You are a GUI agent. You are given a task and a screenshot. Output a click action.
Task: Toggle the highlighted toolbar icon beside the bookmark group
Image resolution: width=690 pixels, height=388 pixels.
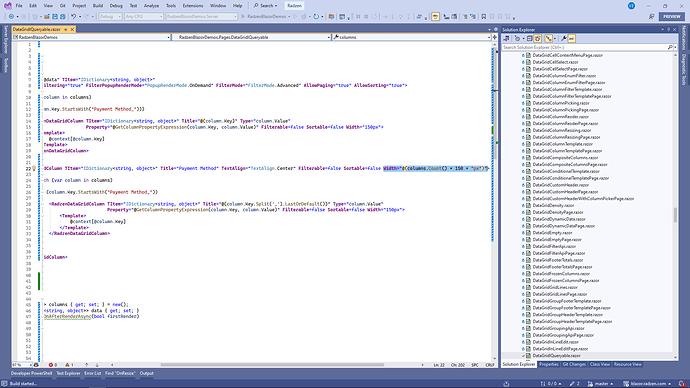pyautogui.click(x=435, y=16)
